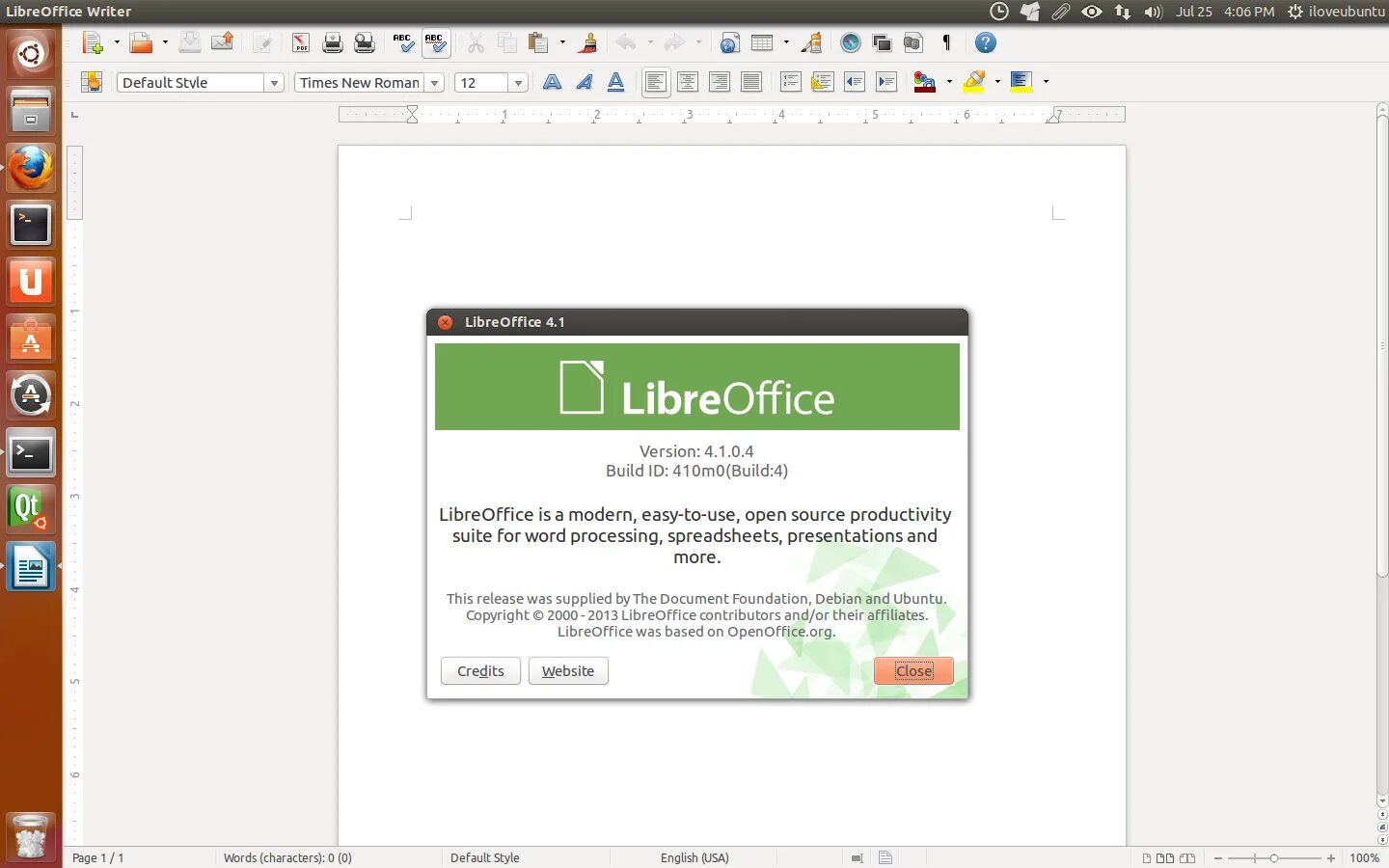Open the Data Sources icon

click(x=913, y=42)
